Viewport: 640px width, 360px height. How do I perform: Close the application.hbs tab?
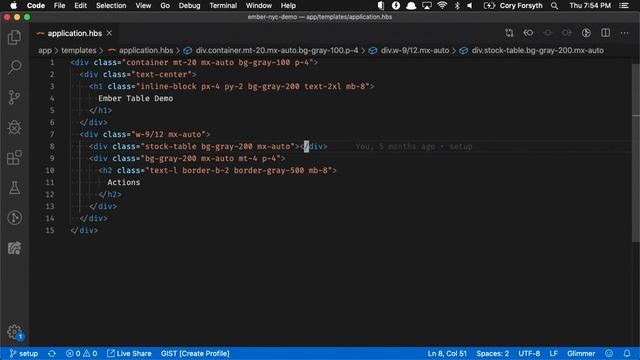tap(109, 33)
